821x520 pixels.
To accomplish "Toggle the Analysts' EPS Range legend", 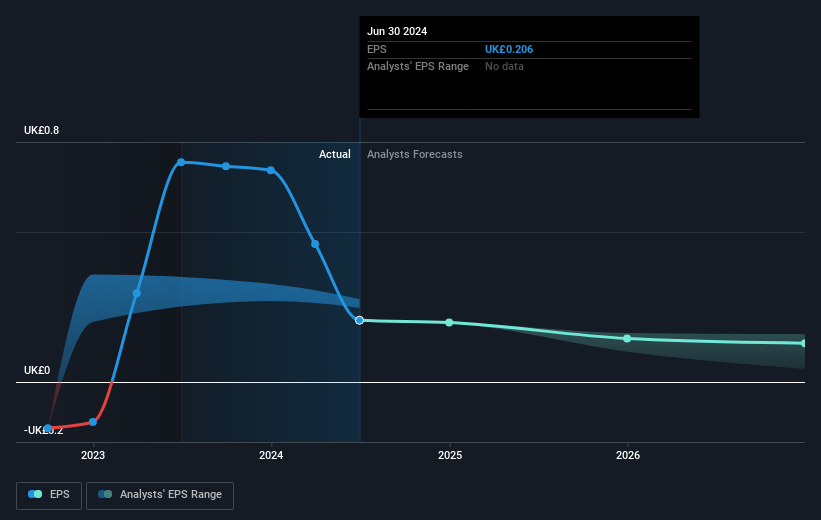I will pos(160,495).
